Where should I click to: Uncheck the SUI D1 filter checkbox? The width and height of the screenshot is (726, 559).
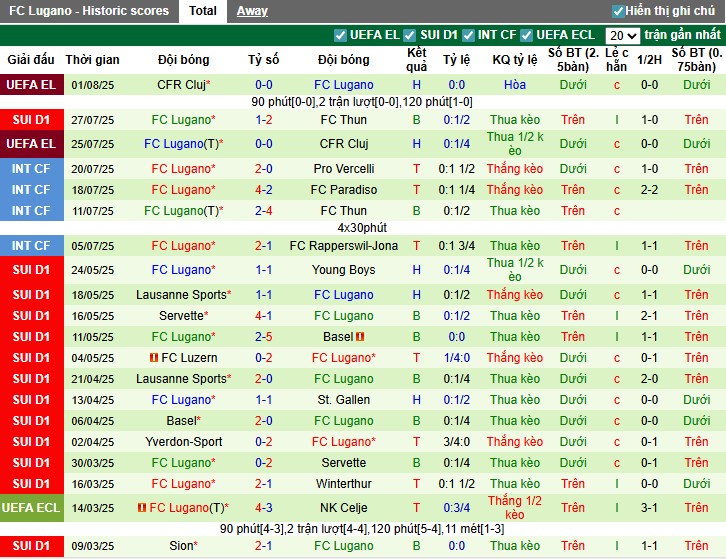[409, 35]
